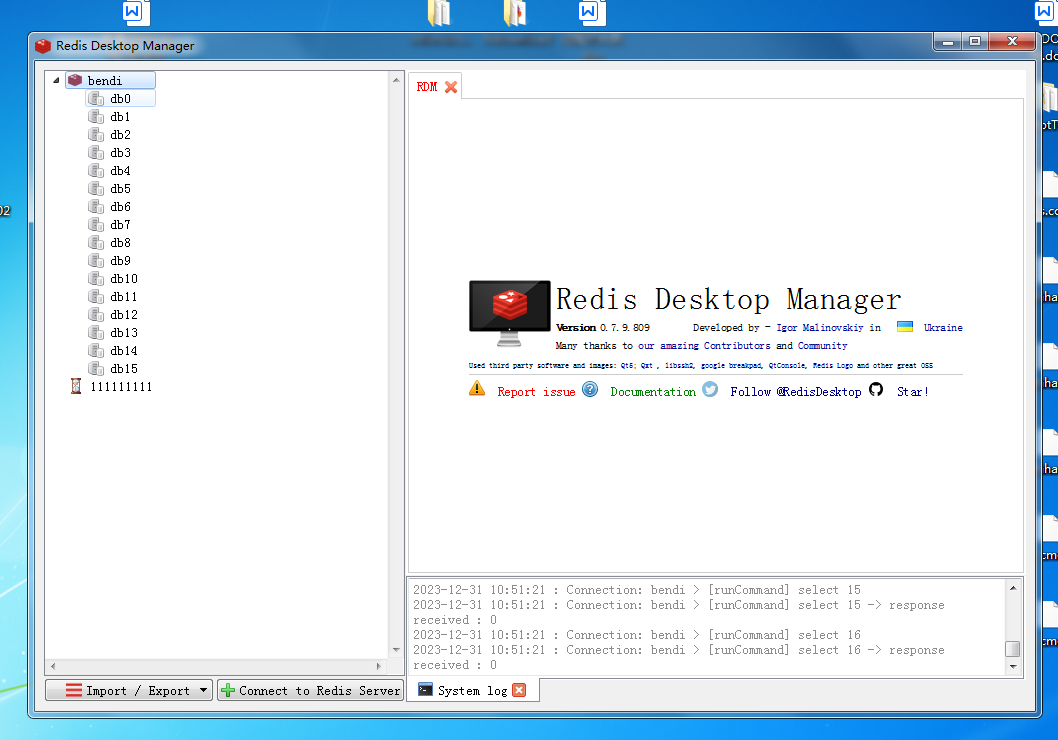The width and height of the screenshot is (1058, 740).
Task: Click the db11 database icon
Action: tap(96, 296)
